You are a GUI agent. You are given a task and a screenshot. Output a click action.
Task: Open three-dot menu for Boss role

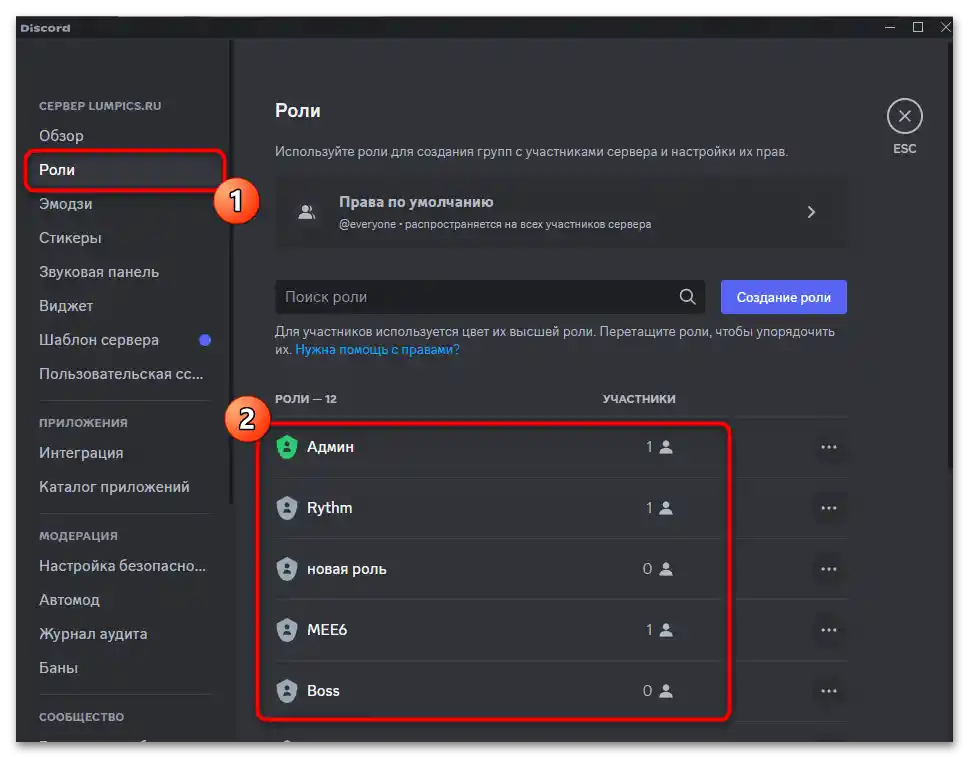click(x=829, y=691)
